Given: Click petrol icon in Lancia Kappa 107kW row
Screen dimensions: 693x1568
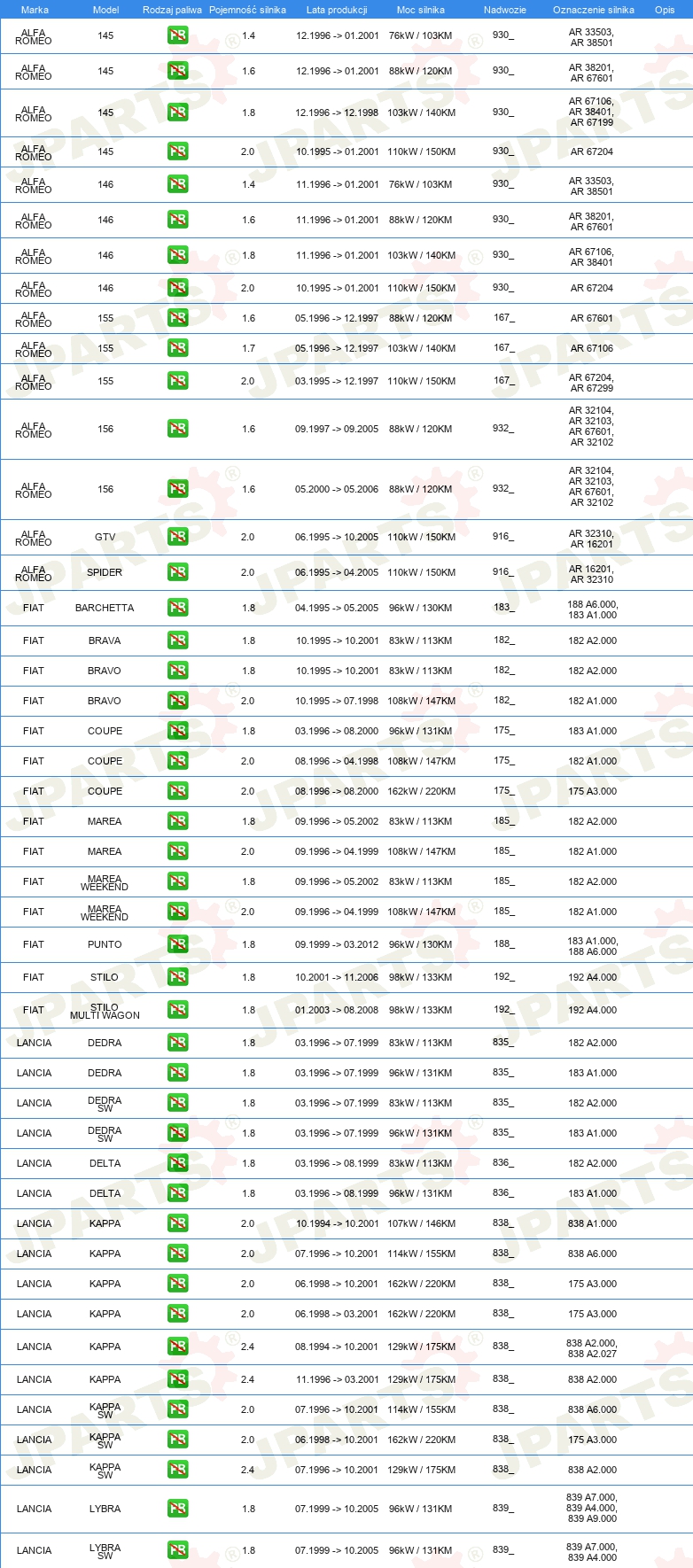Looking at the screenshot, I should click(177, 1223).
